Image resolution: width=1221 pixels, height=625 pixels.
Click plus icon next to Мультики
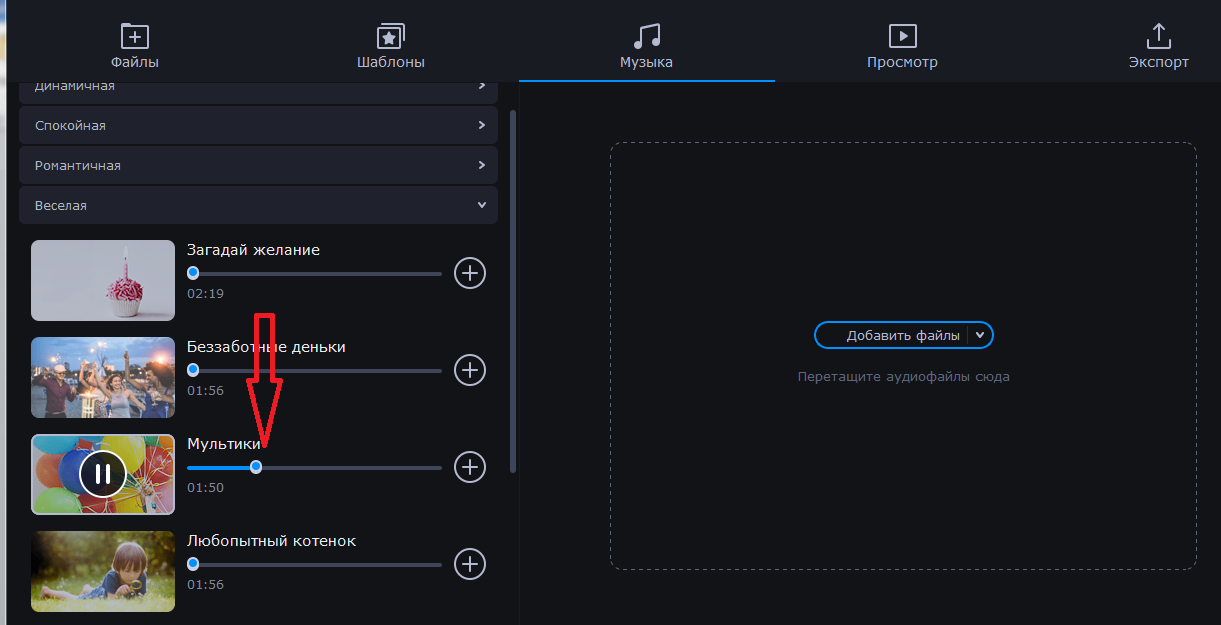click(x=470, y=467)
